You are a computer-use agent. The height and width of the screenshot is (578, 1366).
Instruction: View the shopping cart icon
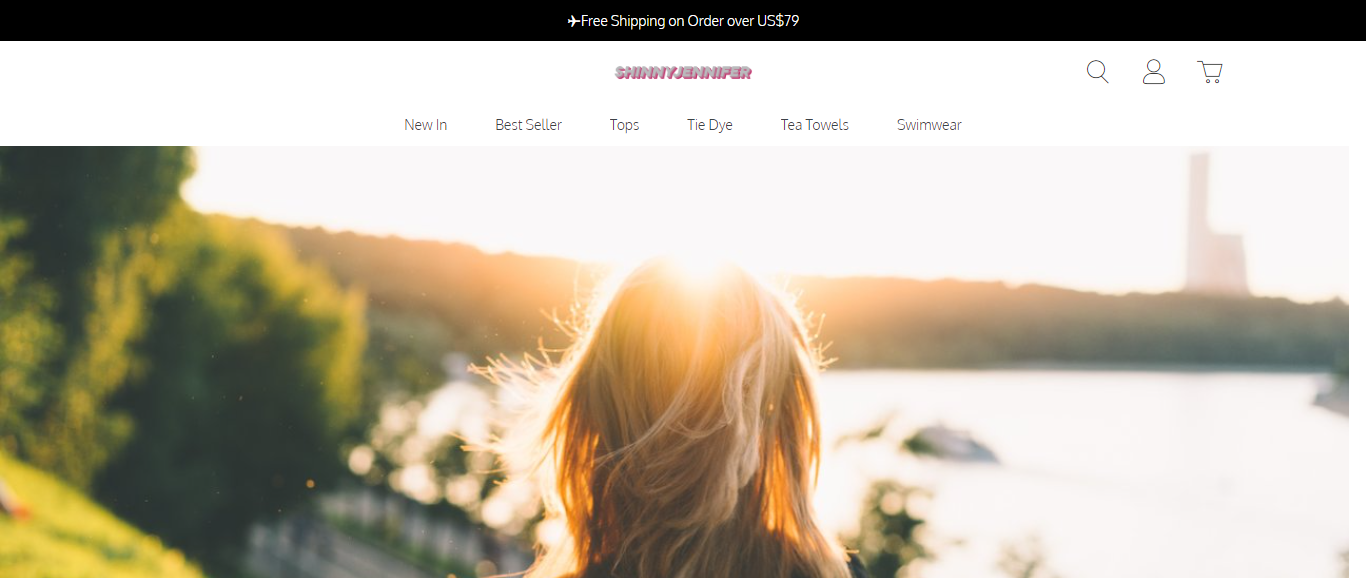[x=1210, y=72]
